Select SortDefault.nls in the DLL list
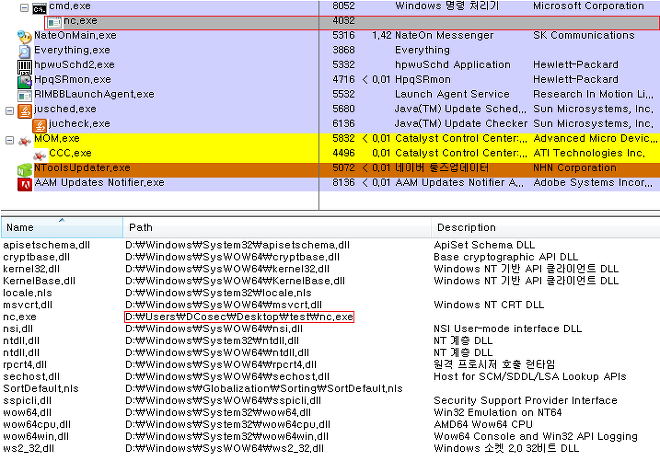 pyautogui.click(x=41, y=389)
